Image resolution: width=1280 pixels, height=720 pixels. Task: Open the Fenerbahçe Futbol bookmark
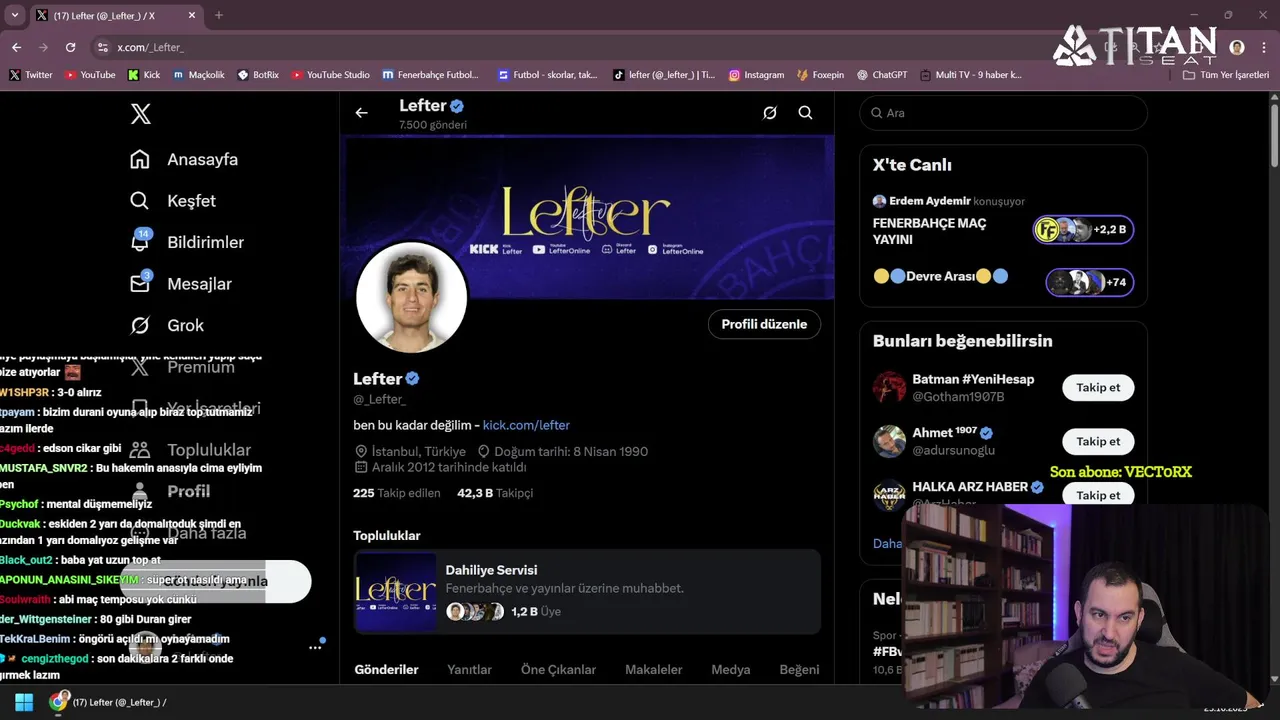pos(430,75)
